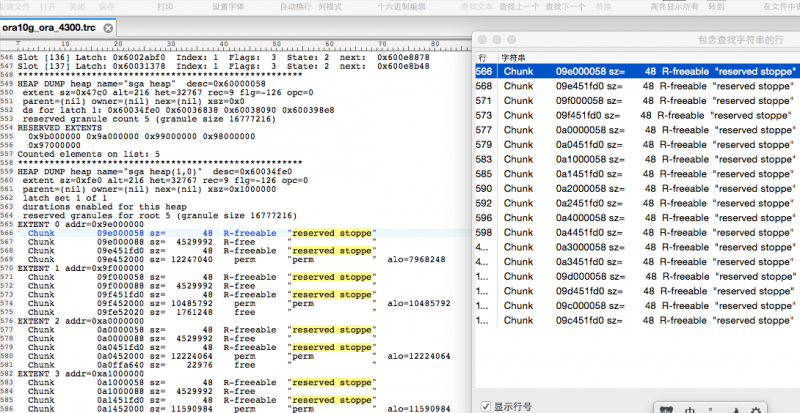Click the 打印 toolbar item
Screen dimensions: 800x413
click(x=165, y=7)
